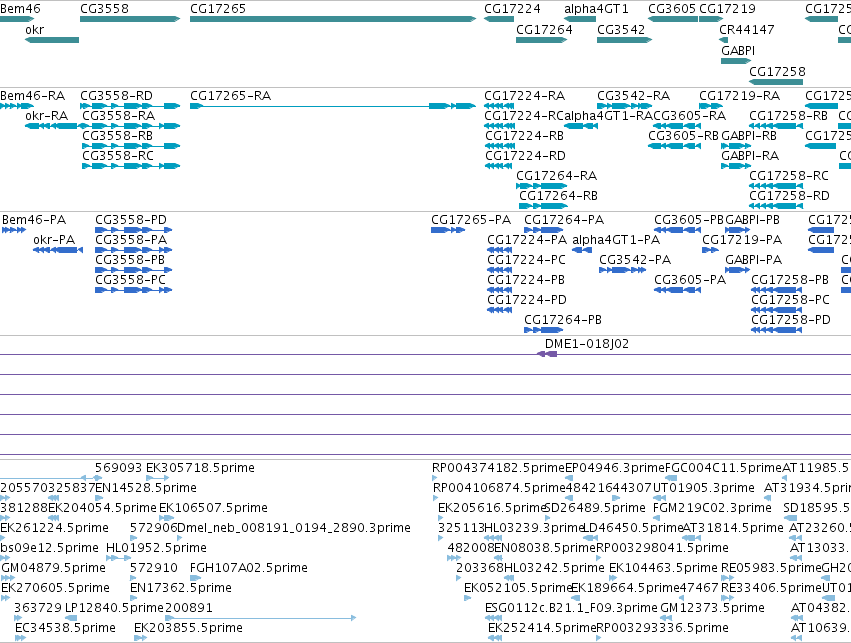The image size is (851, 643).
Task: Click transcript CG17219-RA
Action: [740, 96]
